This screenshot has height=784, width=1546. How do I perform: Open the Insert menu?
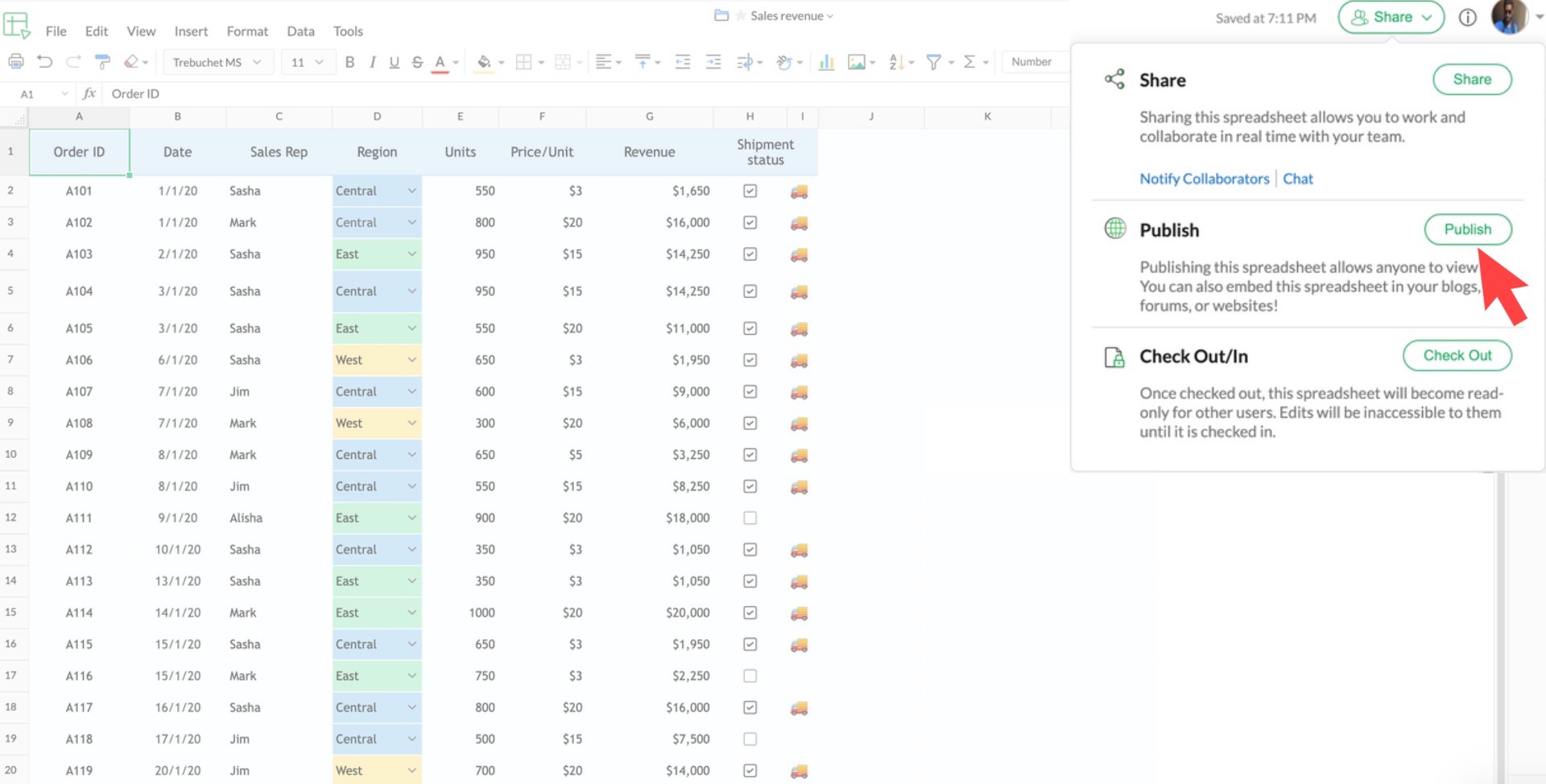coord(191,31)
